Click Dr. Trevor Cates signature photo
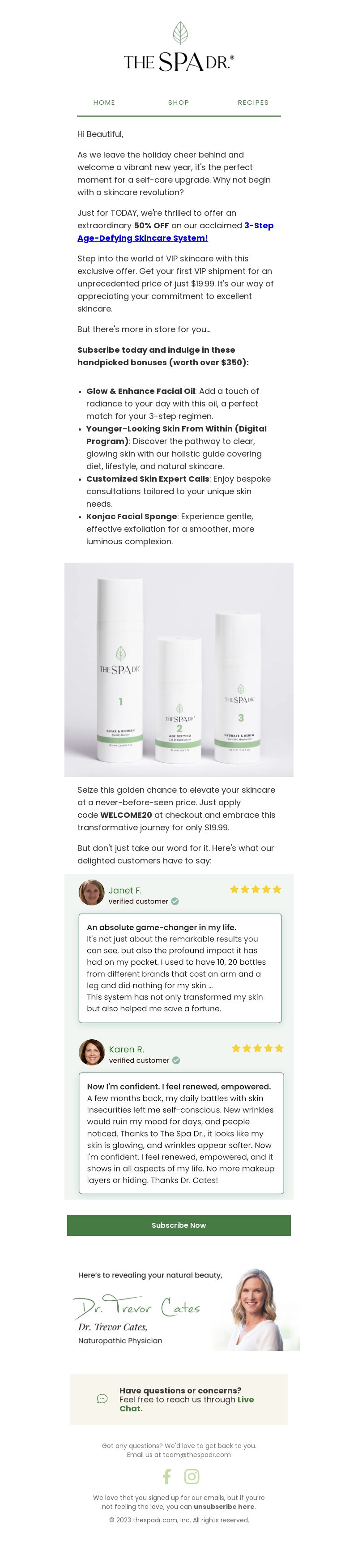This screenshot has height=1568, width=358. (x=256, y=1309)
